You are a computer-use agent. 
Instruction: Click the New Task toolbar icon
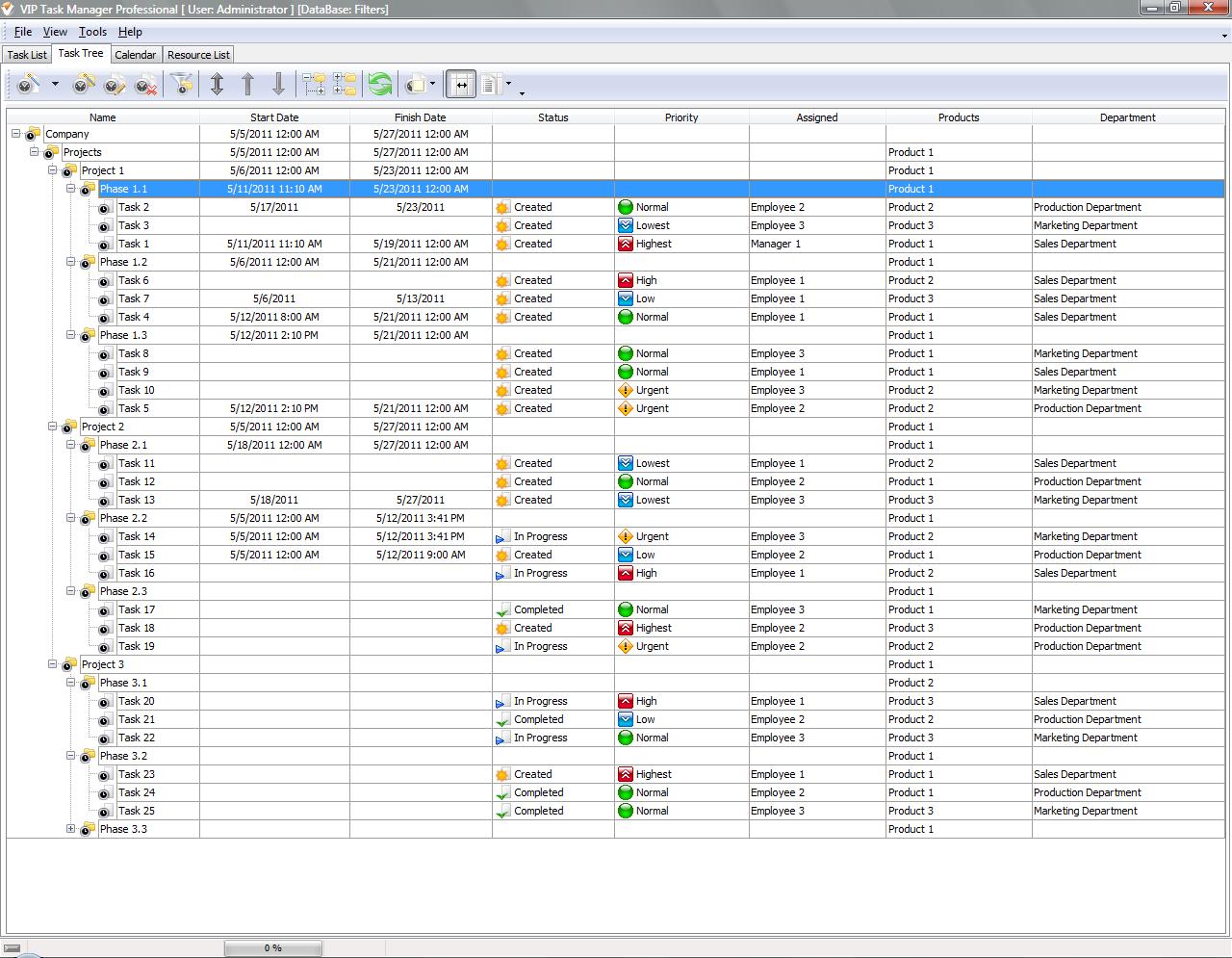click(27, 85)
